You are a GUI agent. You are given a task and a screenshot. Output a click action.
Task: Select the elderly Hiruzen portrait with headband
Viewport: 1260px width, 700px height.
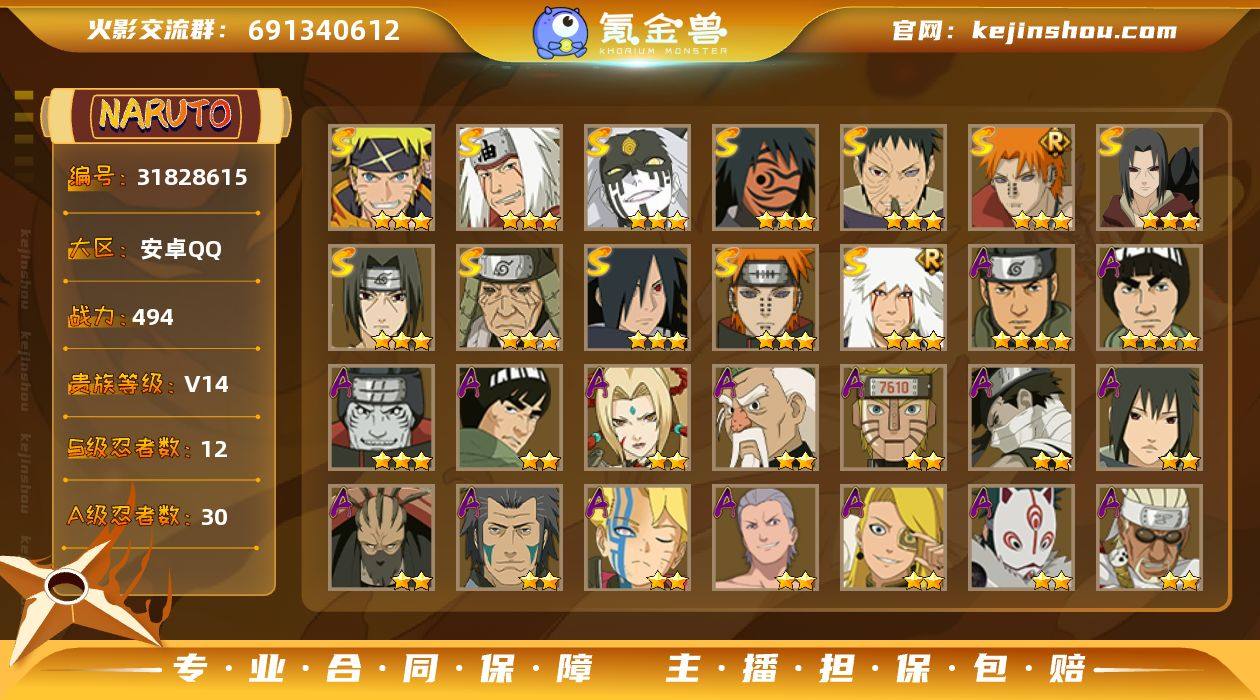pos(510,298)
